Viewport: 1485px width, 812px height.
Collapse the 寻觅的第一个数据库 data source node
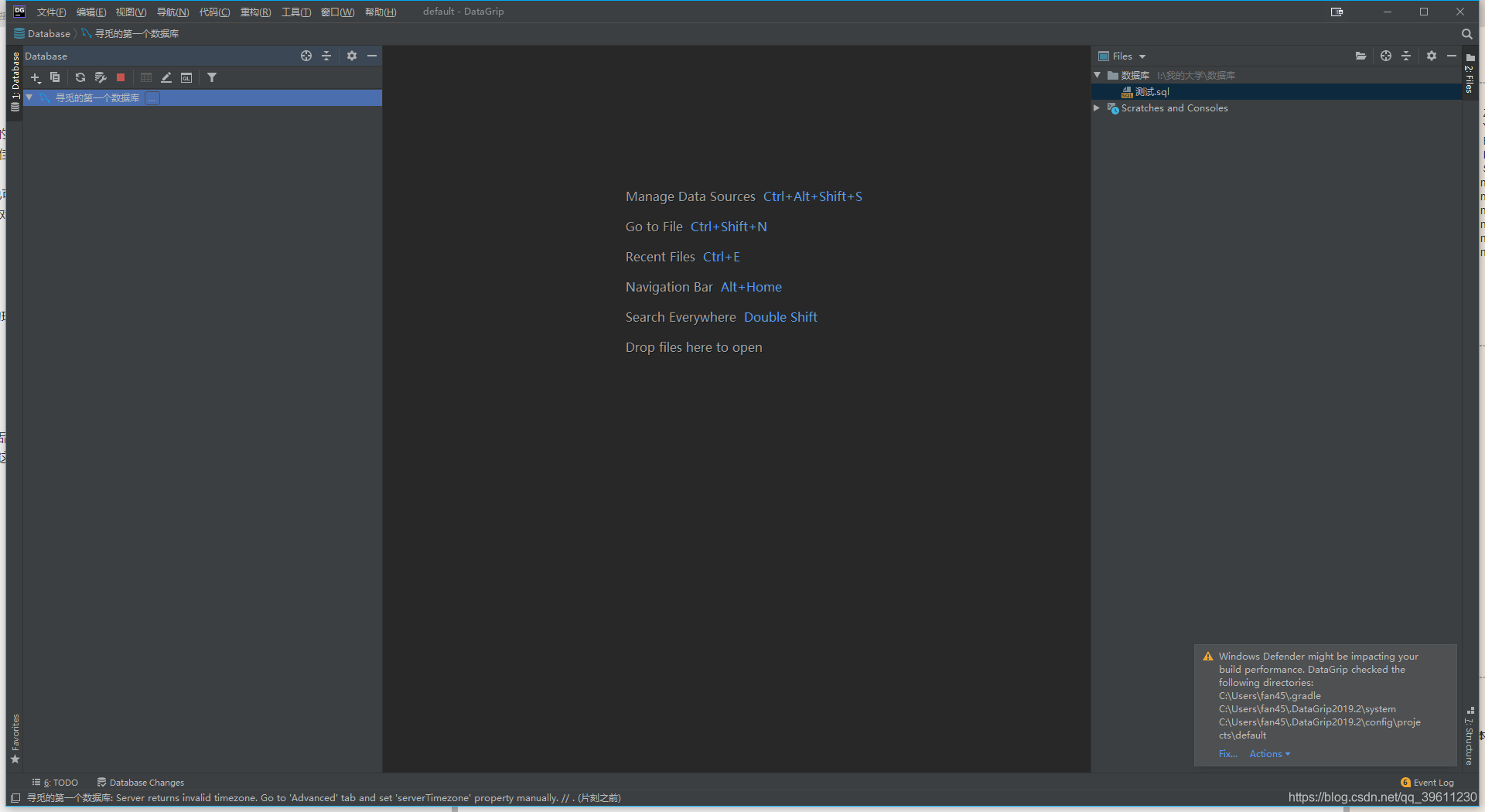[x=29, y=97]
